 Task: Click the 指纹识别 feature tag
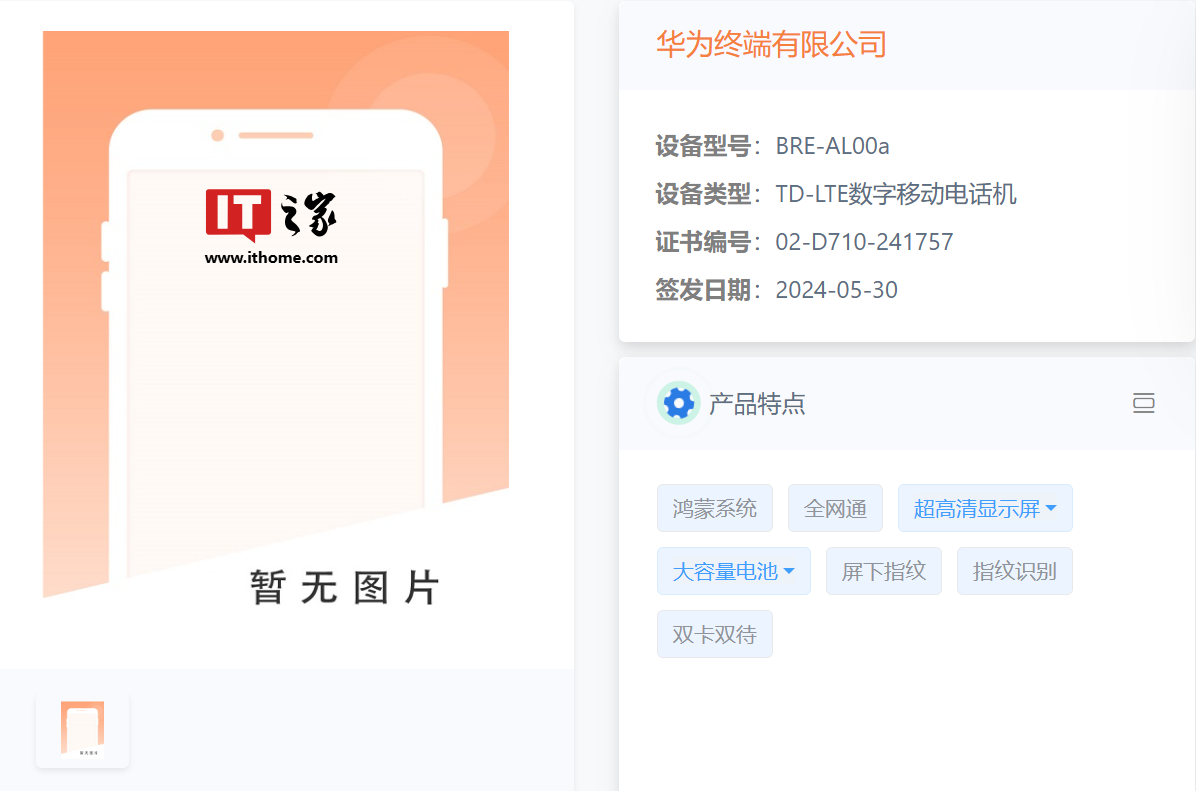tap(1014, 571)
